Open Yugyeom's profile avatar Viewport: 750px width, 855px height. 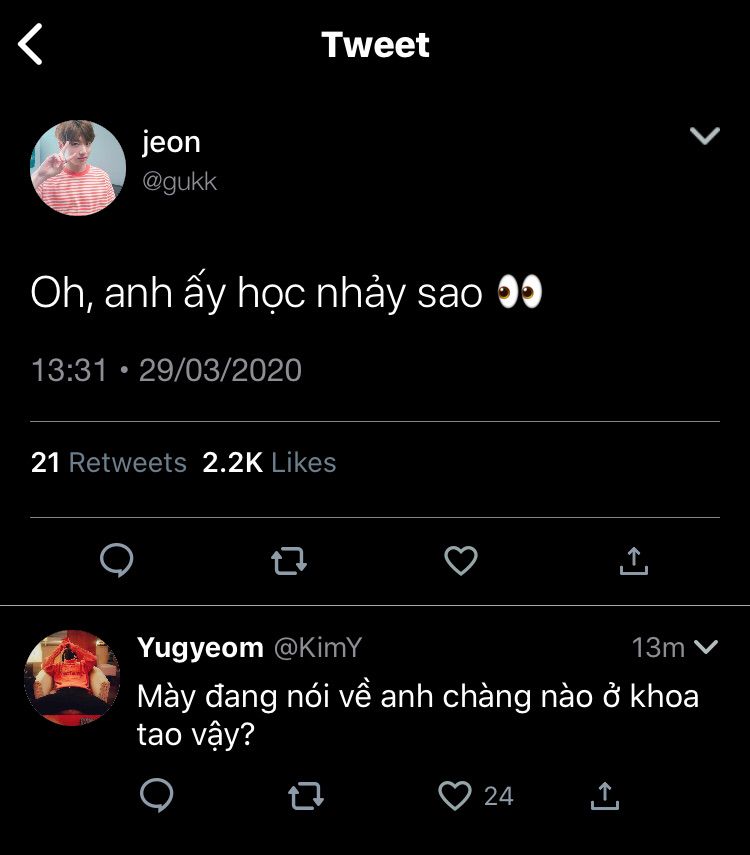[x=72, y=678]
